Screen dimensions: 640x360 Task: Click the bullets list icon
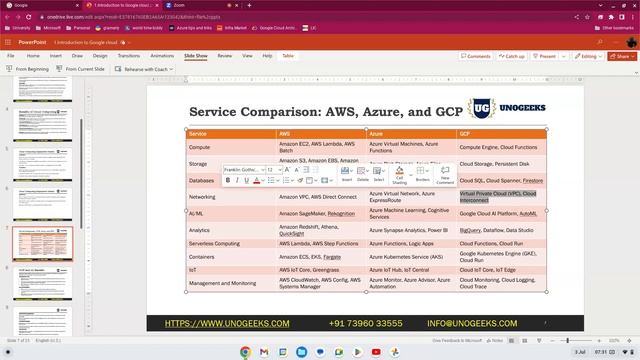coord(271,180)
